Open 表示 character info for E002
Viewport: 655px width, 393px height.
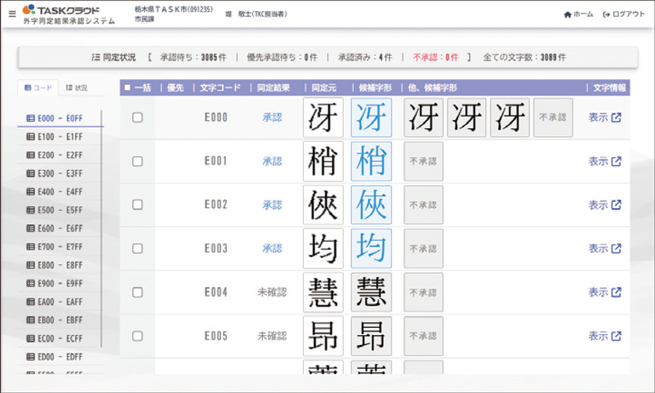(605, 205)
